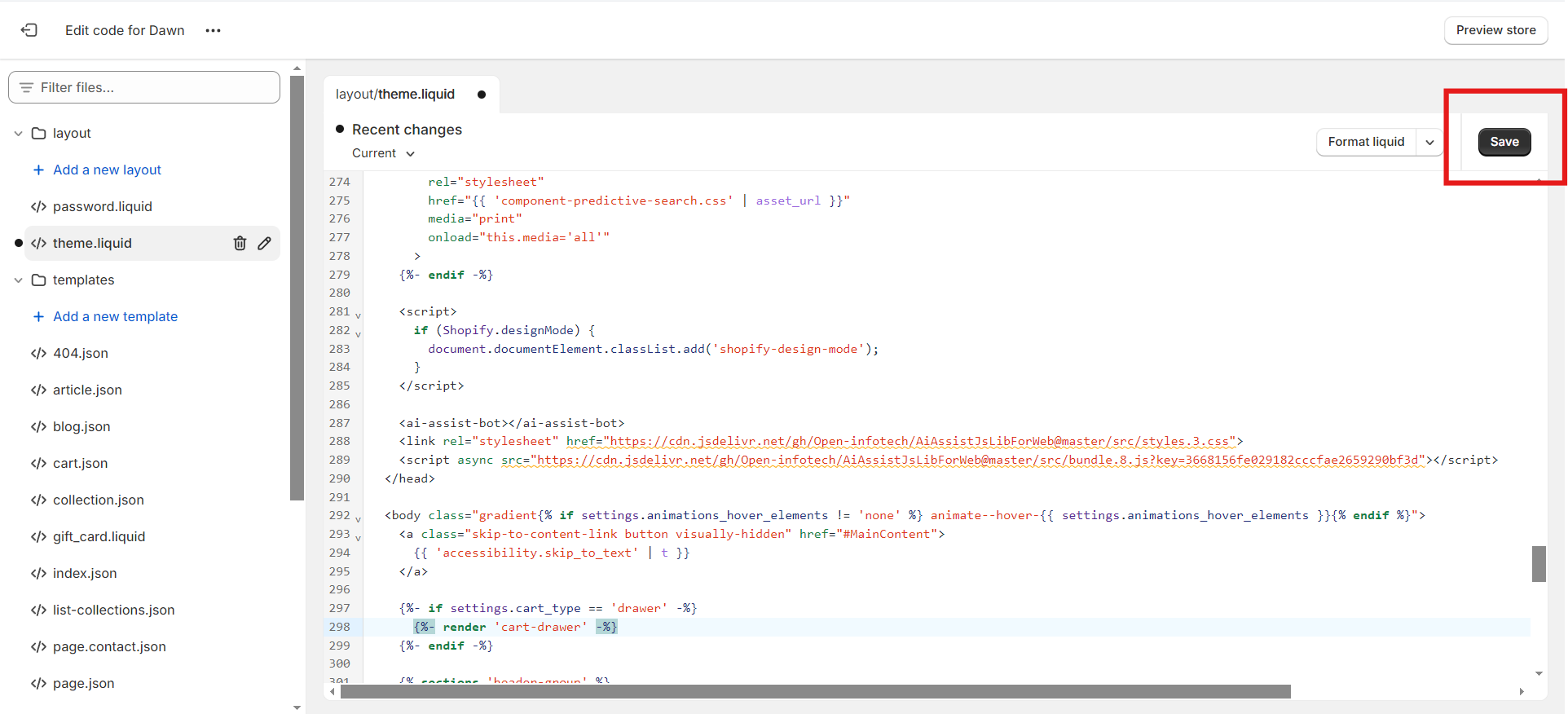The width and height of the screenshot is (1568, 714).
Task: Click the editor scroll down arrow
Action: [x=1539, y=673]
